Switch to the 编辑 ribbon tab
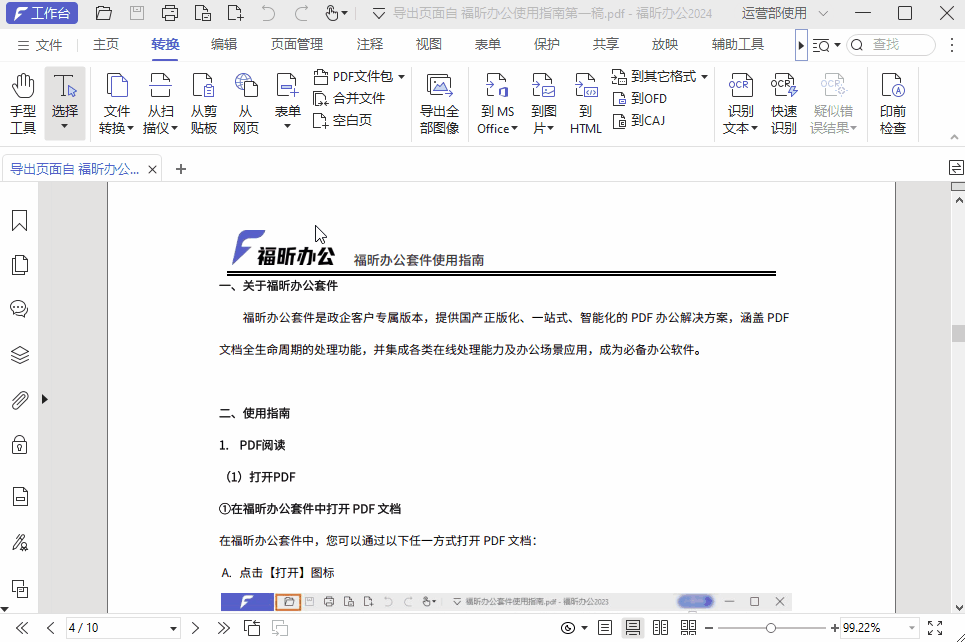The height and width of the screenshot is (642, 965). pyautogui.click(x=227, y=44)
